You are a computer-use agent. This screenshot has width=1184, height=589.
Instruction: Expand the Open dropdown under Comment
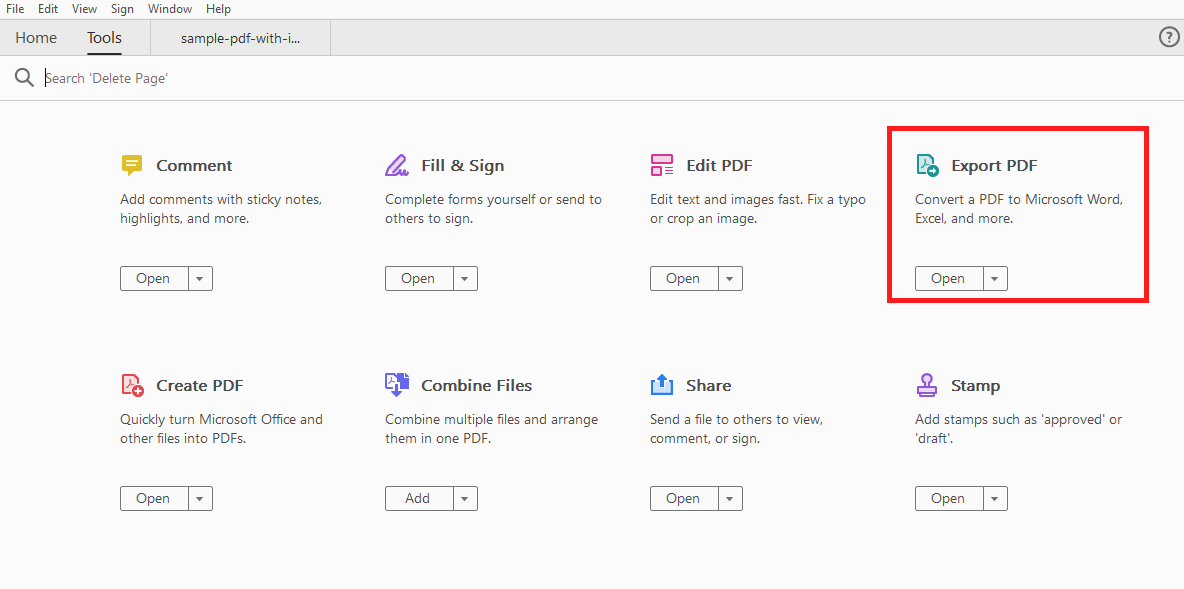pyautogui.click(x=201, y=278)
